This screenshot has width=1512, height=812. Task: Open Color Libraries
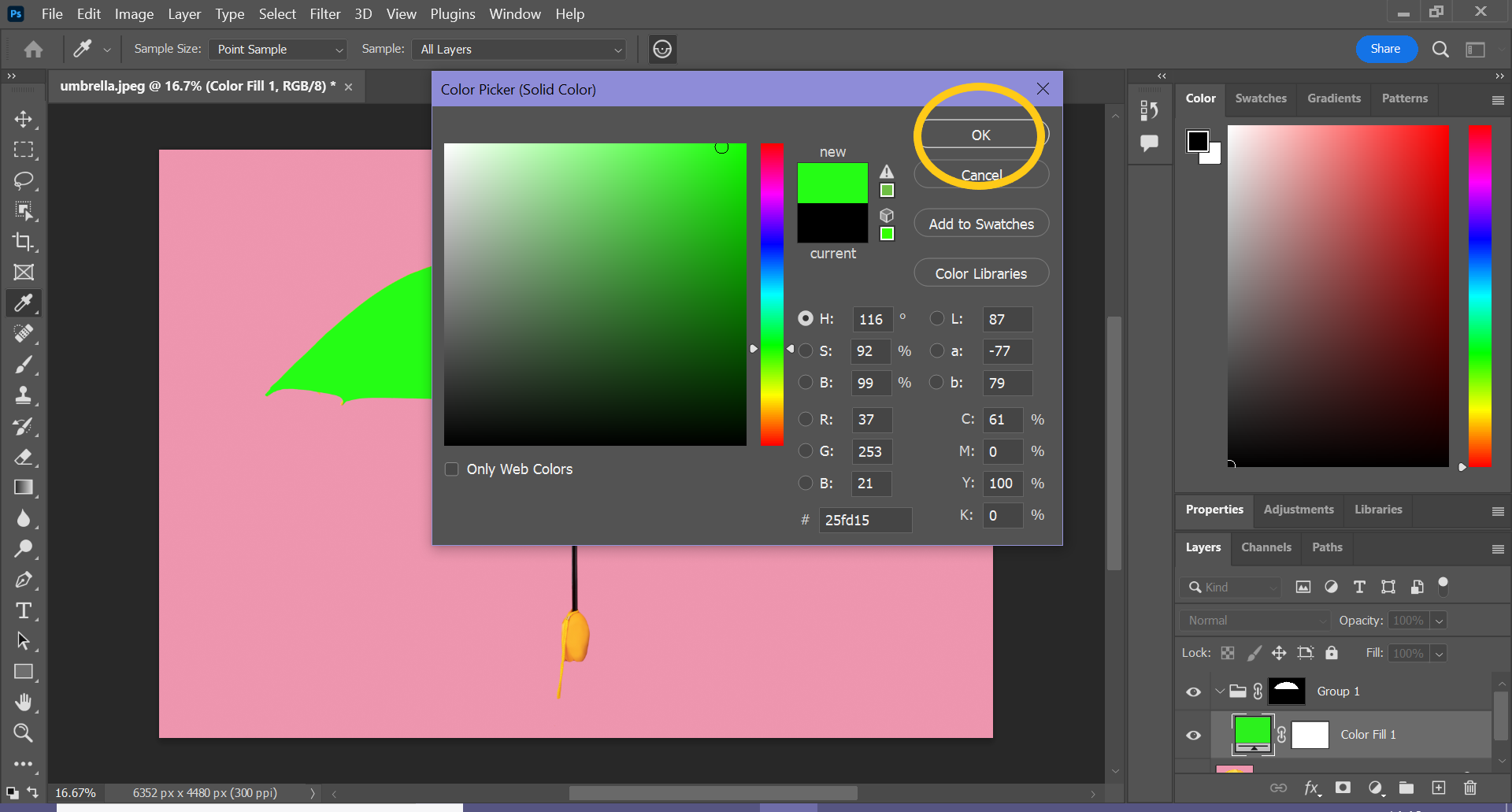click(981, 273)
